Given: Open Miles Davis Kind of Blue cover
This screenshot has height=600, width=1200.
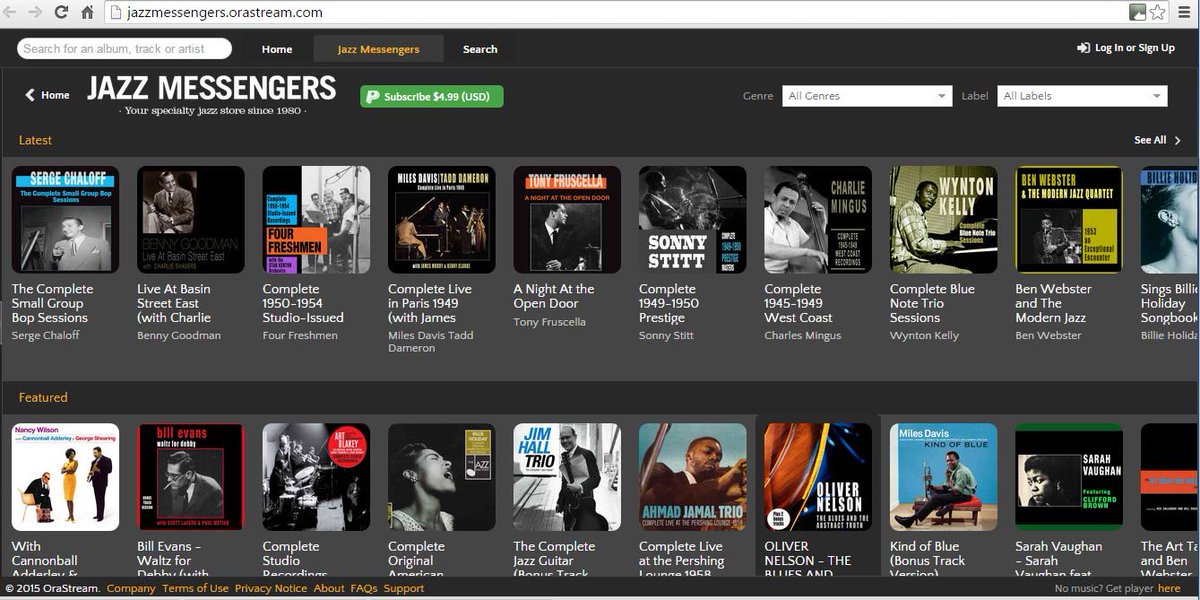Looking at the screenshot, I should tap(944, 477).
